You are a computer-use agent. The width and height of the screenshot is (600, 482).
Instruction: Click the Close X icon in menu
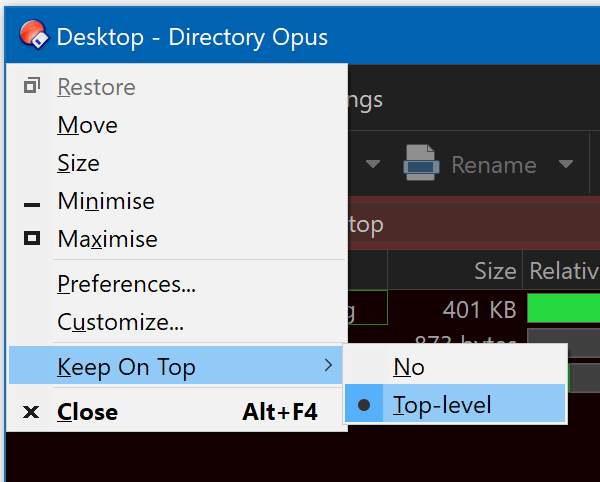[x=31, y=412]
